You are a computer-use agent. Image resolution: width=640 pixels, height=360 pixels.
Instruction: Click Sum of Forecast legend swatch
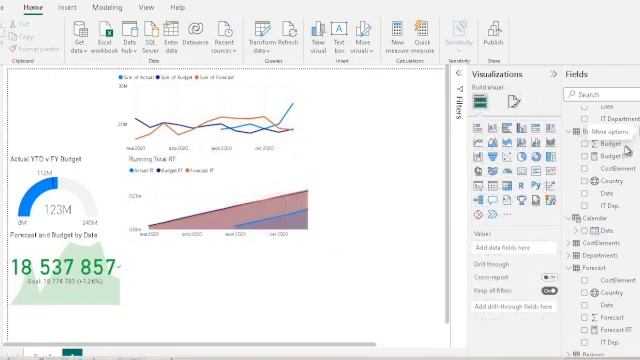[197, 77]
